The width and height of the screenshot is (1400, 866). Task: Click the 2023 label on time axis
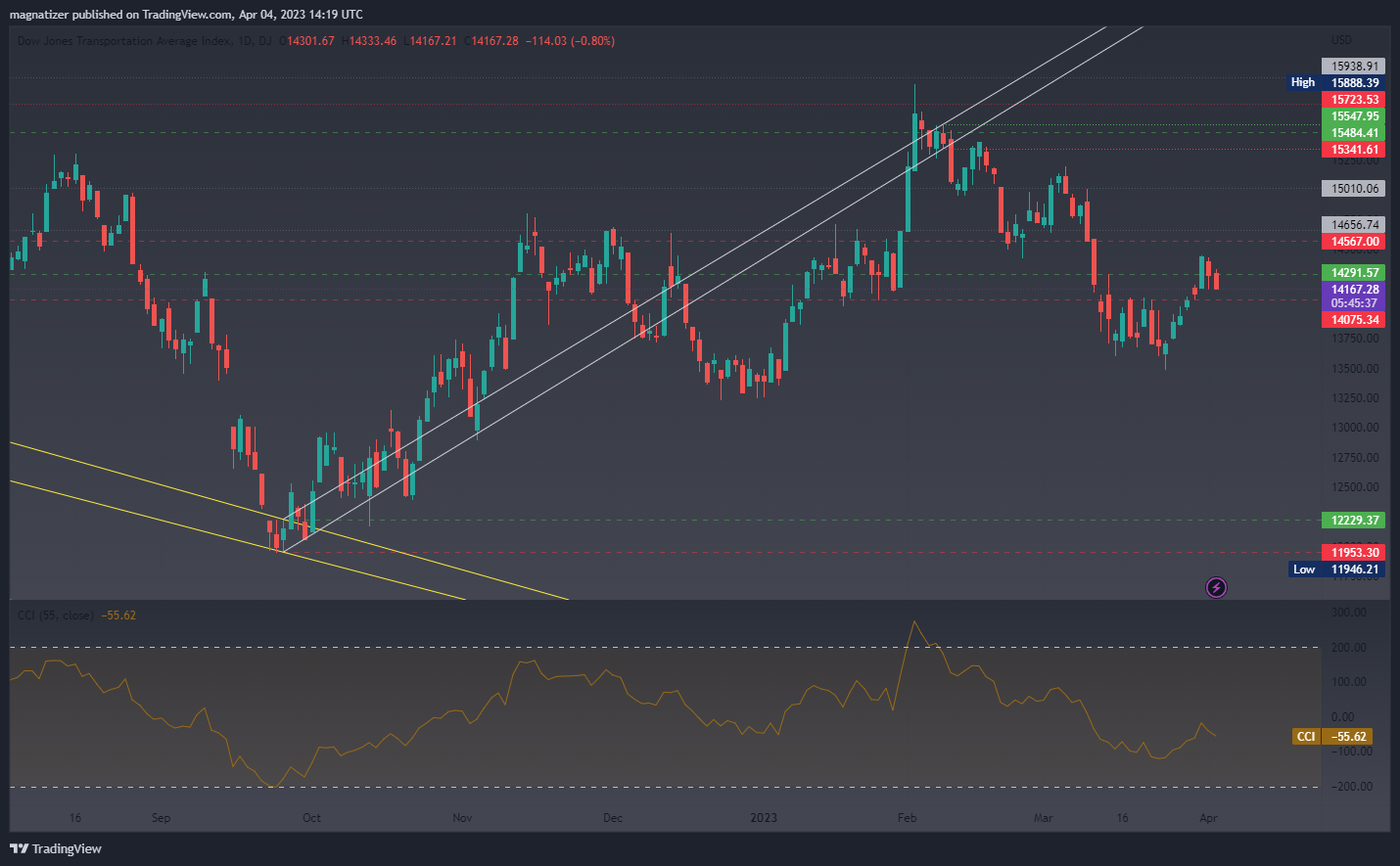coord(764,818)
